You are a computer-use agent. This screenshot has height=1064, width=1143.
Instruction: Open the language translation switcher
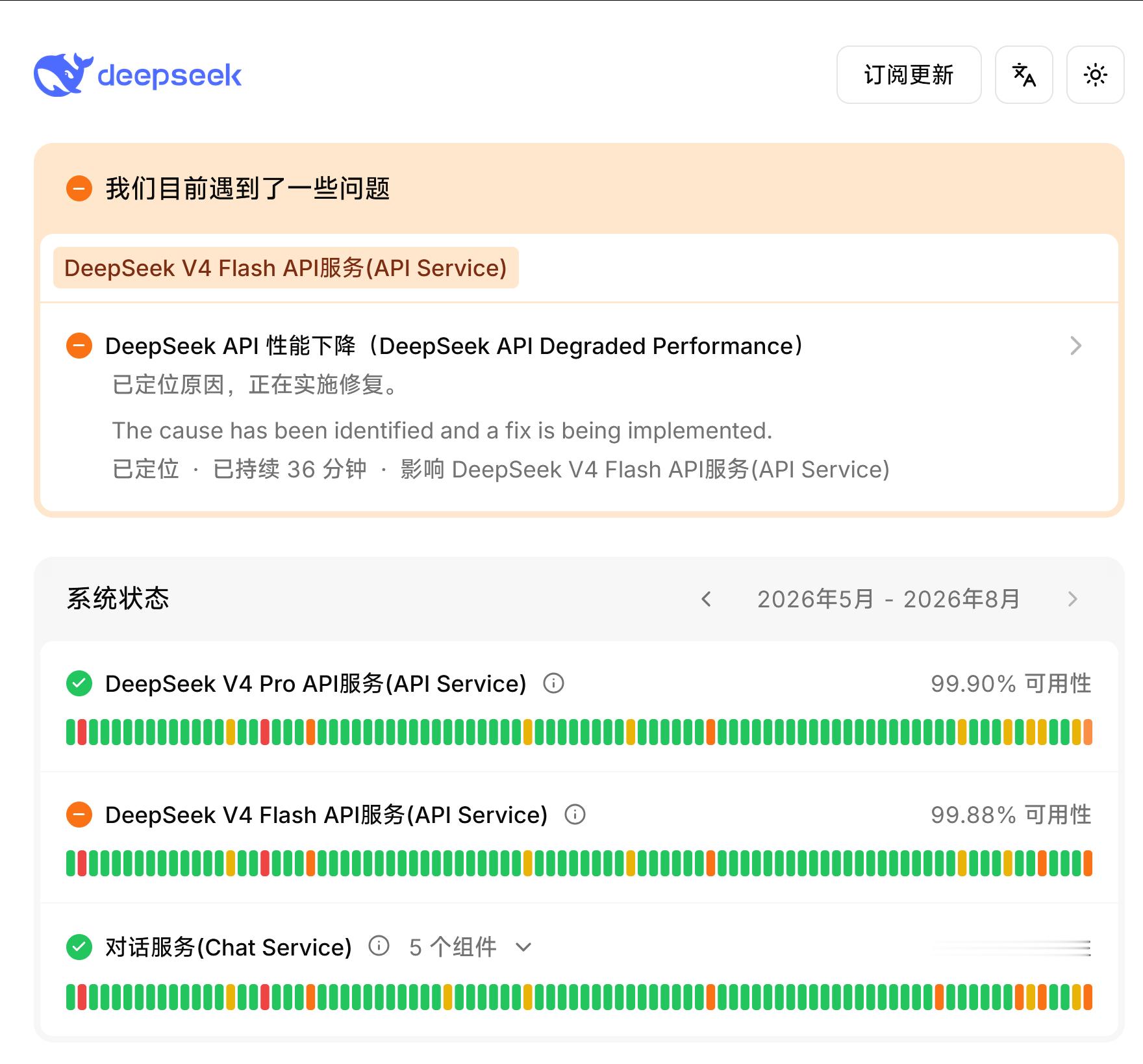(1024, 75)
